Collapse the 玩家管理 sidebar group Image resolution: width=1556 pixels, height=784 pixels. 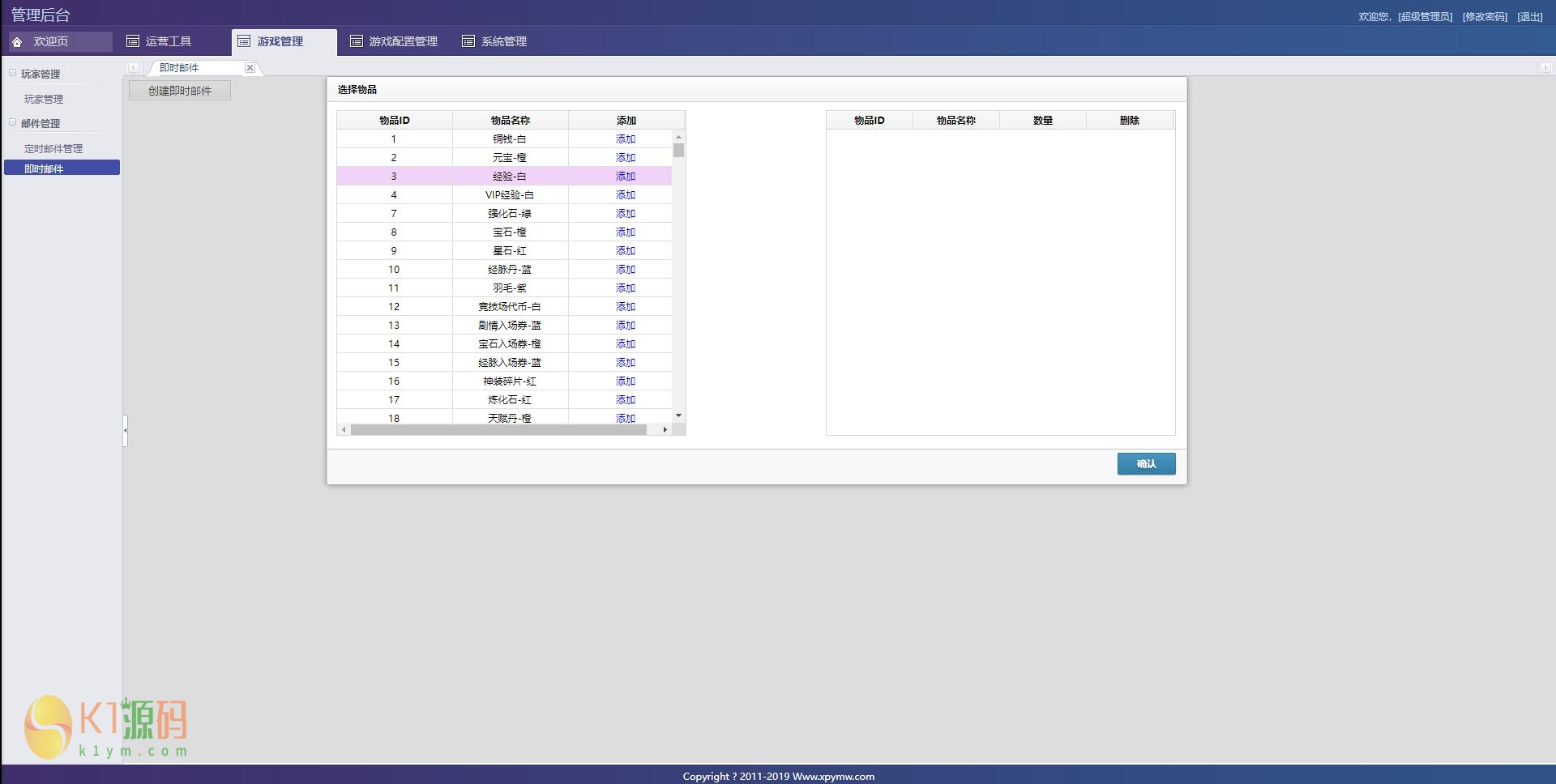click(13, 74)
